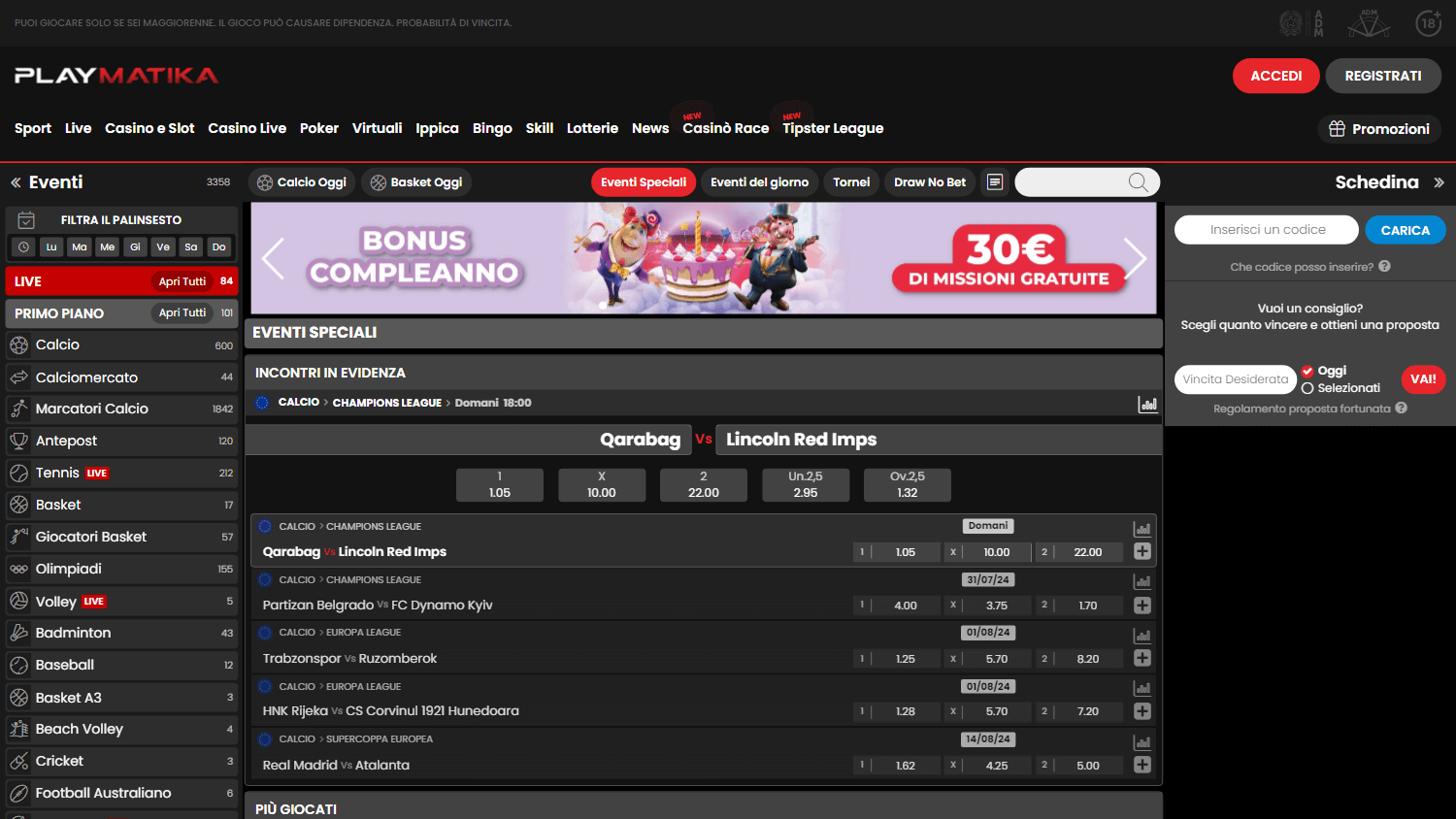Open Antepost category

point(121,441)
